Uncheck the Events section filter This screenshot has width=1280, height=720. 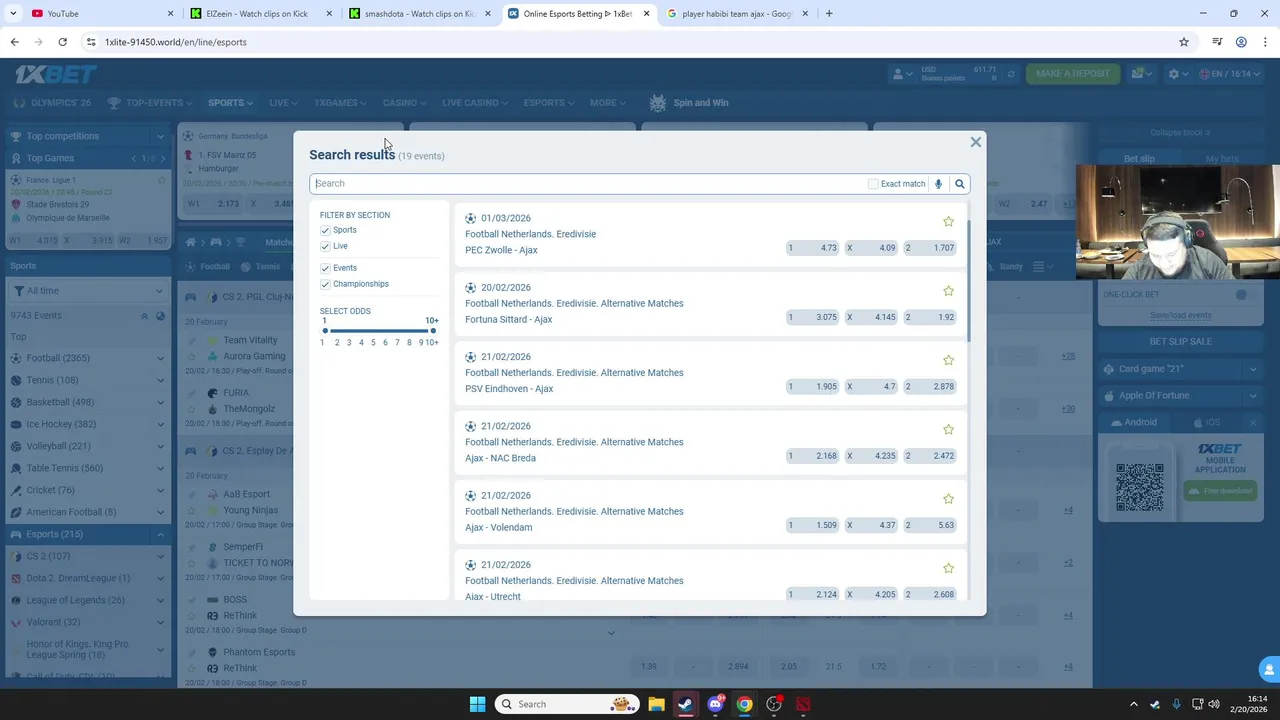[x=325, y=268]
